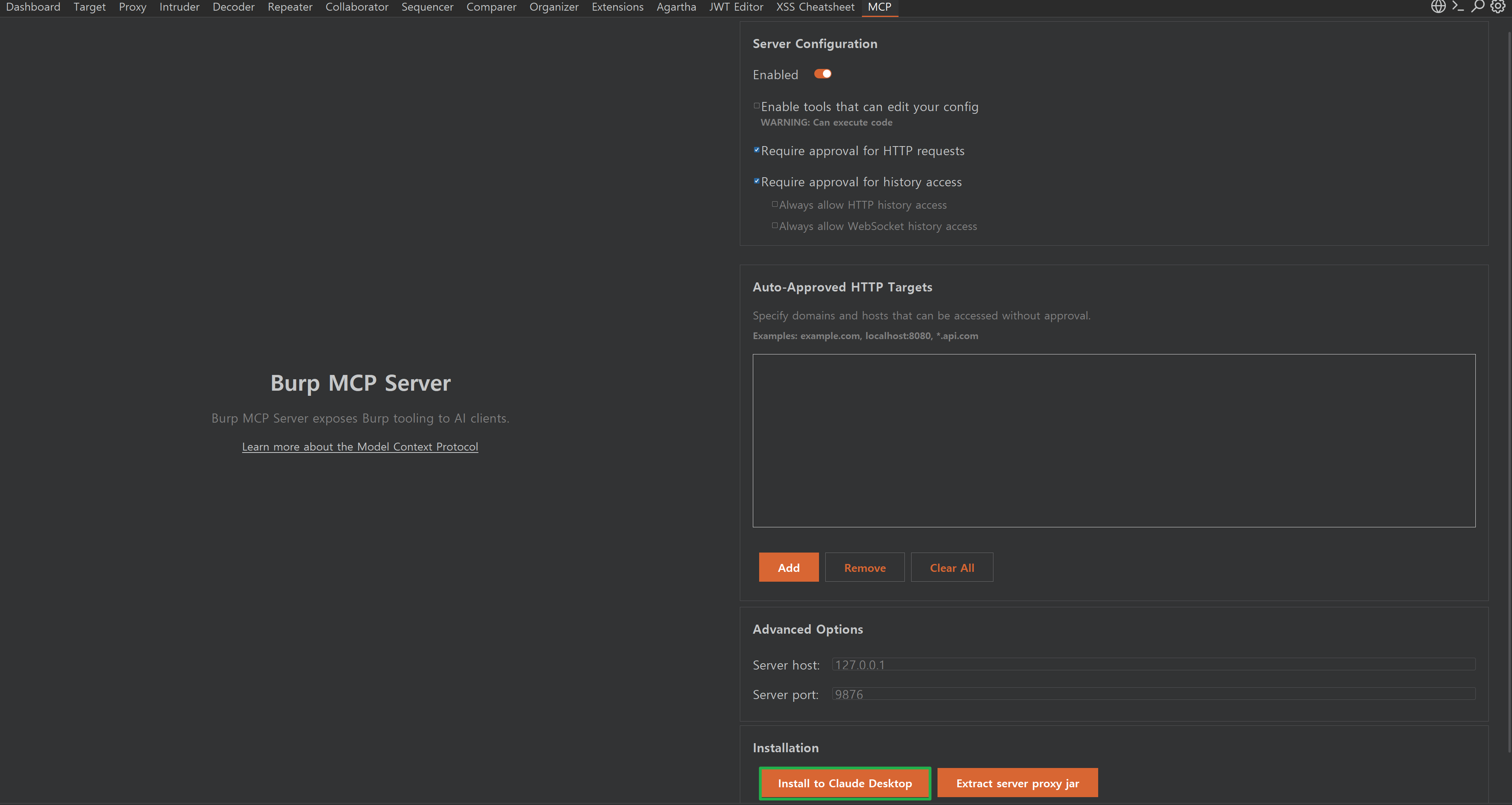Switch to the Proxy tab

coord(133,7)
